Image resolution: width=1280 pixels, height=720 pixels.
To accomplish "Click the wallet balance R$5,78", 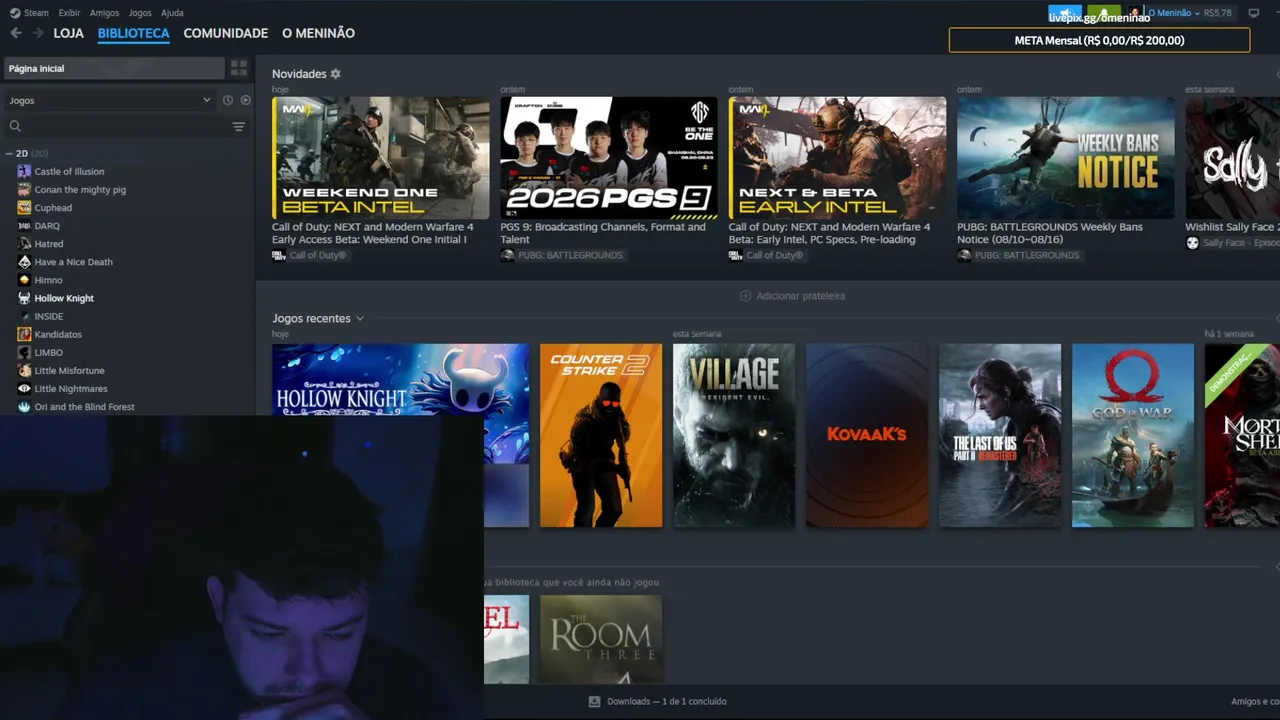I will tap(1218, 13).
